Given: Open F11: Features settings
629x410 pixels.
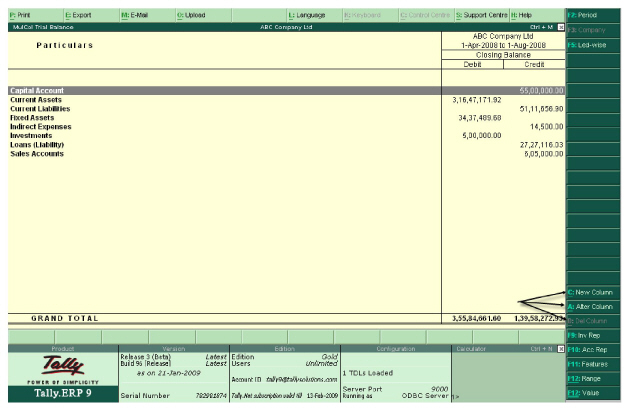Looking at the screenshot, I should pos(593,364).
